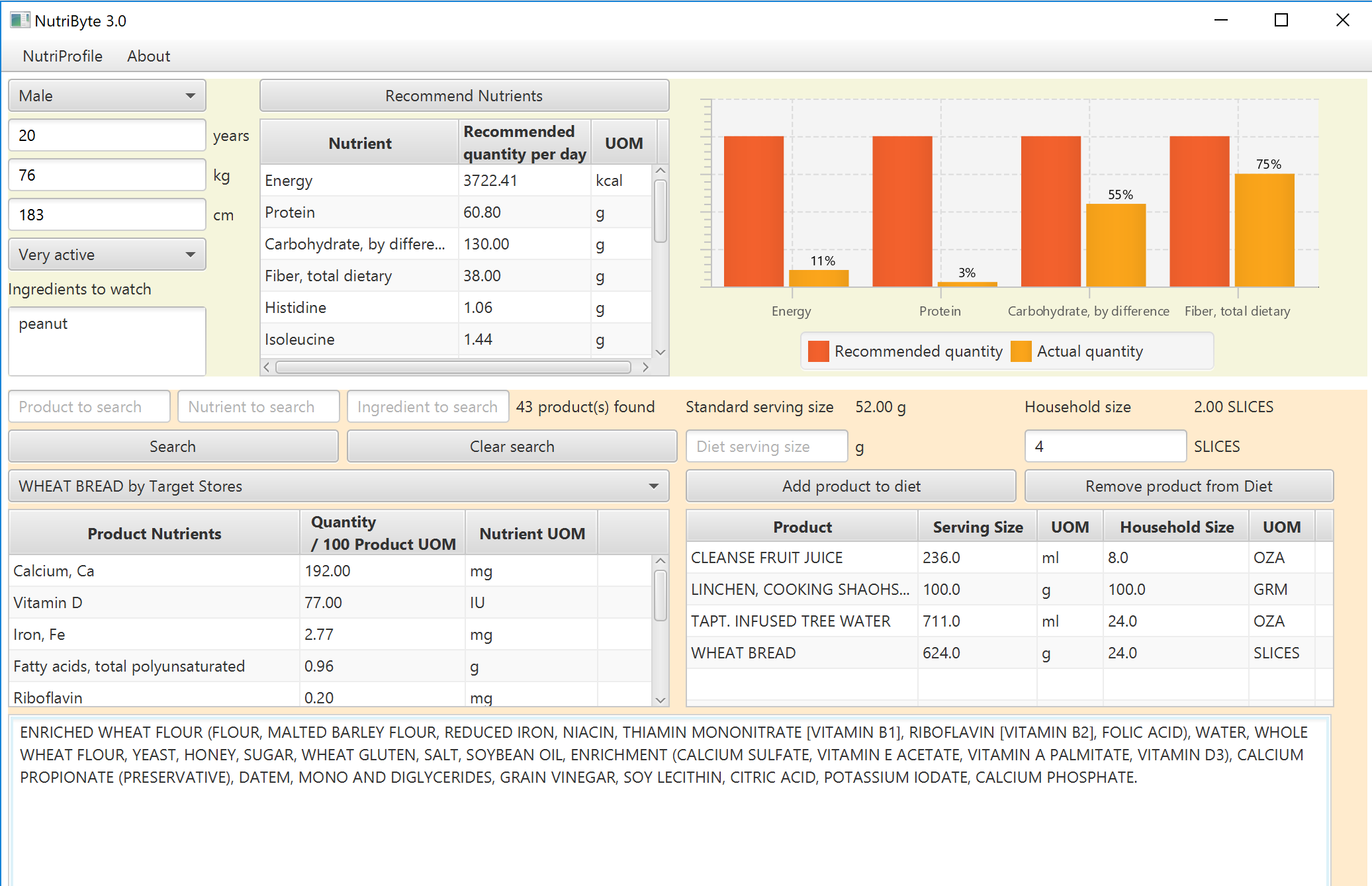The width and height of the screenshot is (1372, 886).
Task: Click the Recommend Nutrients button
Action: pyautogui.click(x=464, y=96)
